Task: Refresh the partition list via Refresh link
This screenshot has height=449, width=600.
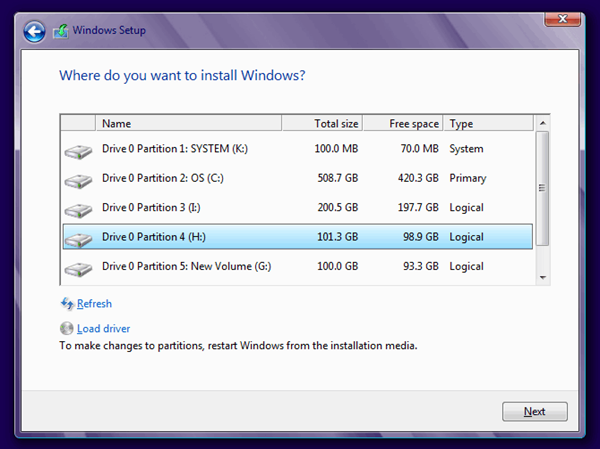Action: [94, 304]
